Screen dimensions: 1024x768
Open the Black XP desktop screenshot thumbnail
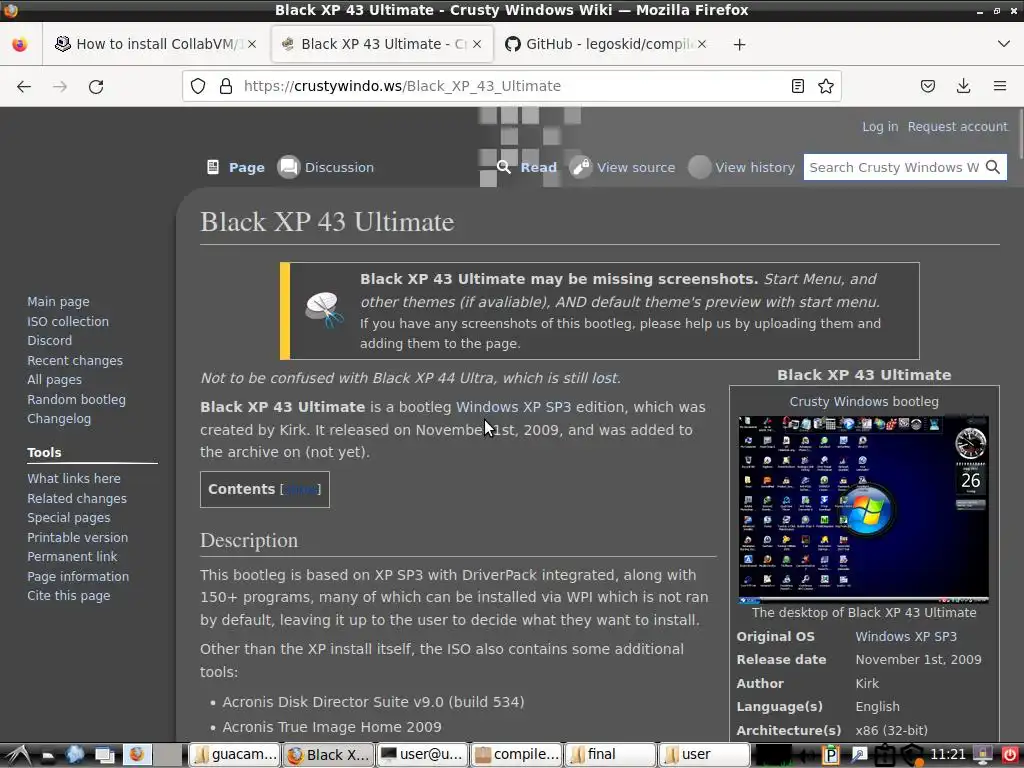863,509
